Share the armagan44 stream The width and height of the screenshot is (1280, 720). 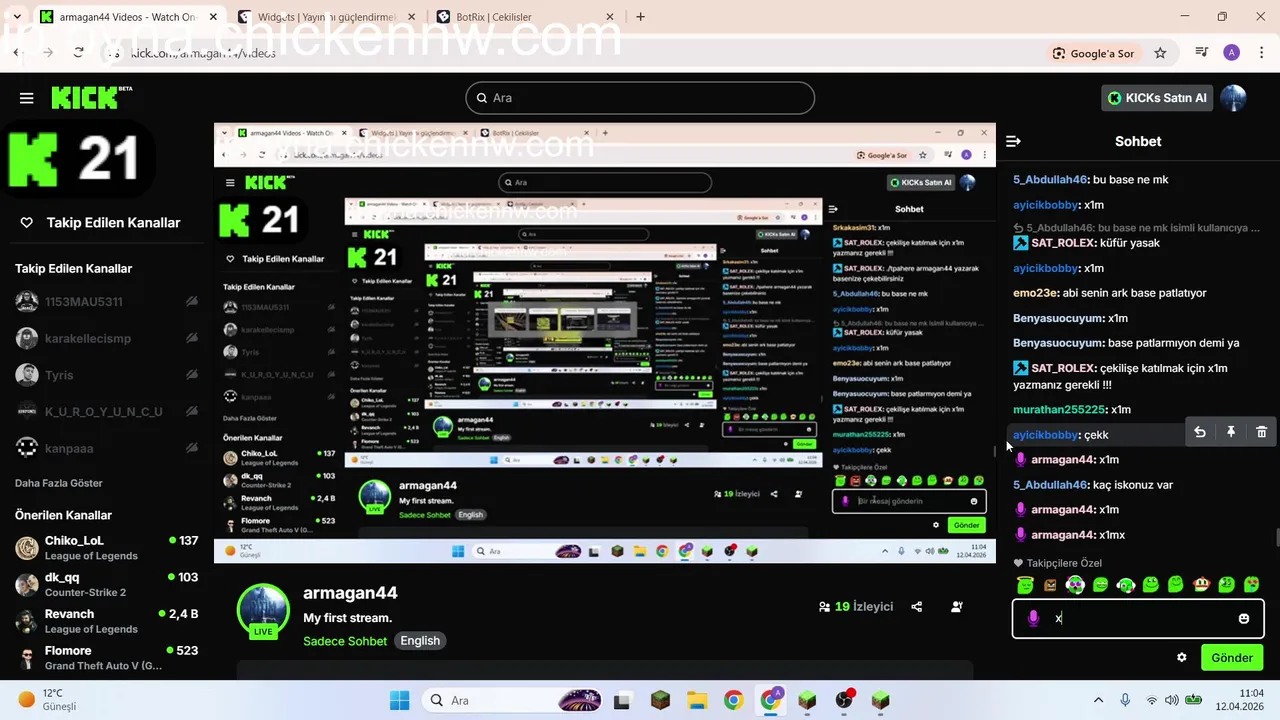pos(916,606)
